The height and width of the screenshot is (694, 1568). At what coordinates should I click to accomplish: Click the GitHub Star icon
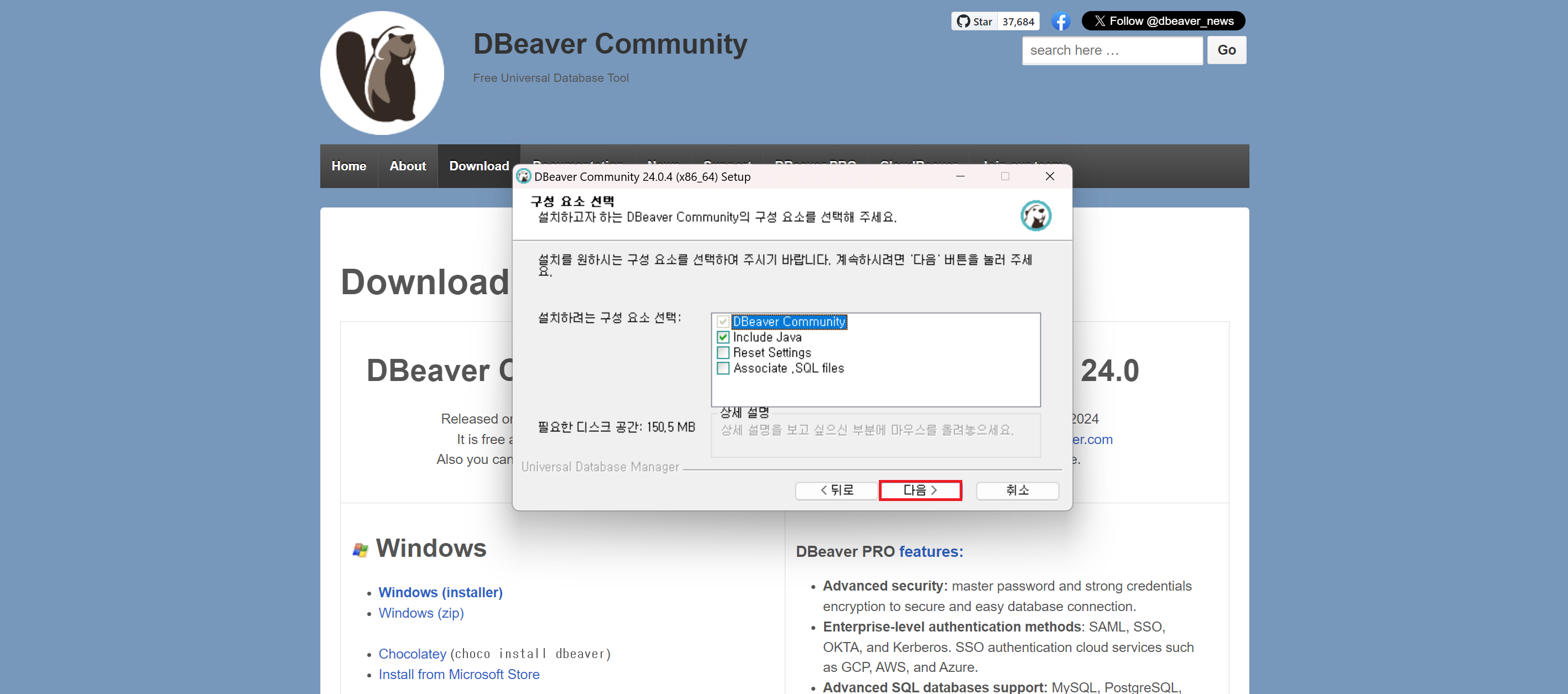point(965,20)
